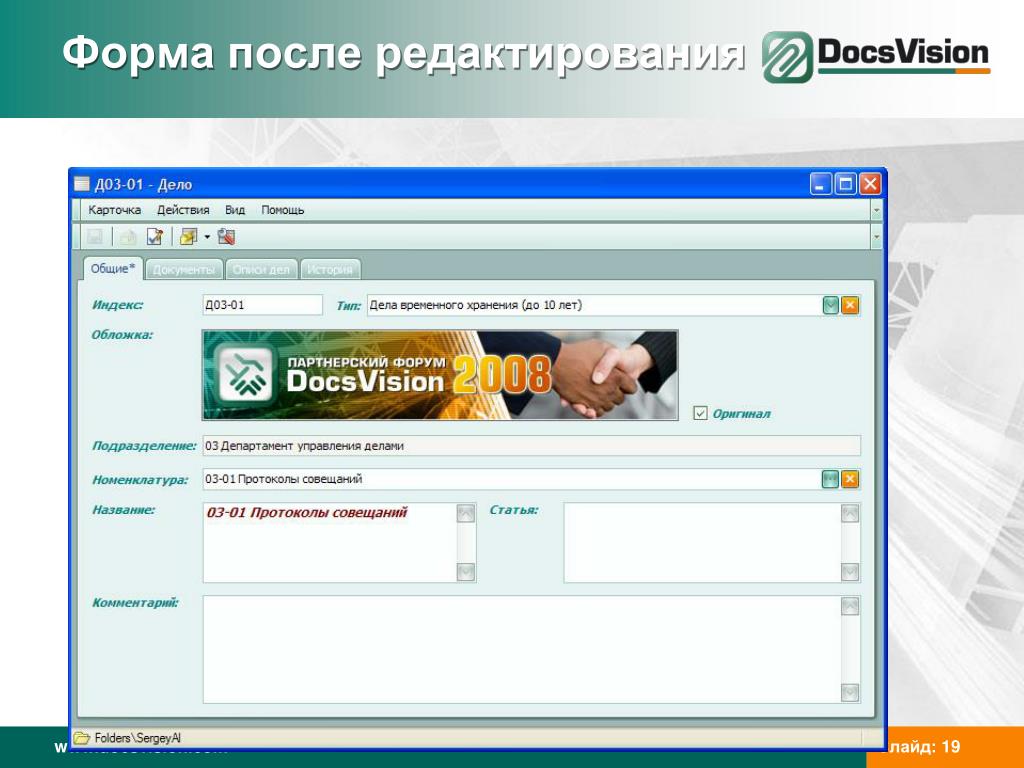This screenshot has height=768, width=1024.
Task: Expand menu bar overflow chevron at right
Action: point(876,210)
